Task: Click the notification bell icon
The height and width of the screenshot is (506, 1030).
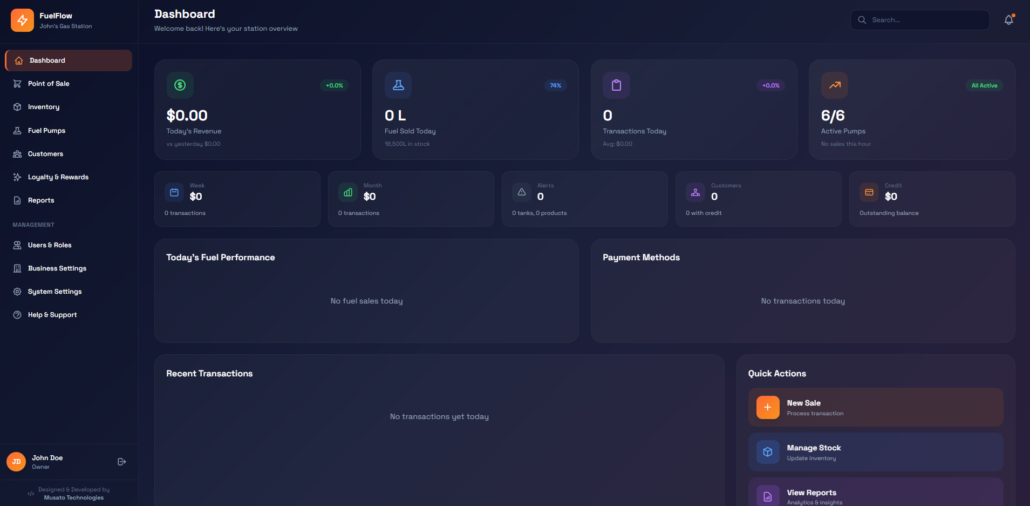Action: click(x=1008, y=20)
